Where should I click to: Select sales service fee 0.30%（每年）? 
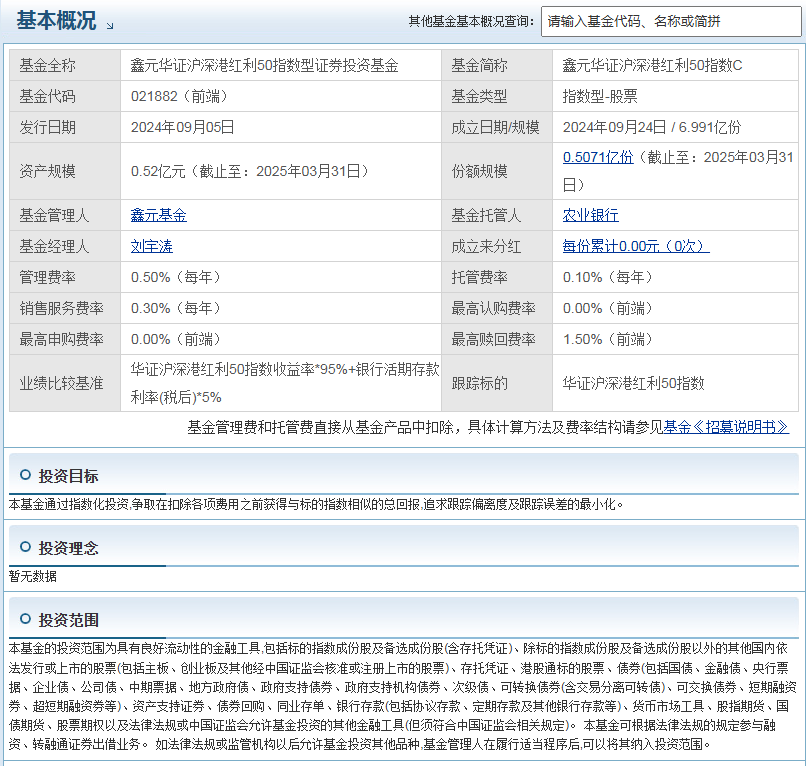(176, 308)
